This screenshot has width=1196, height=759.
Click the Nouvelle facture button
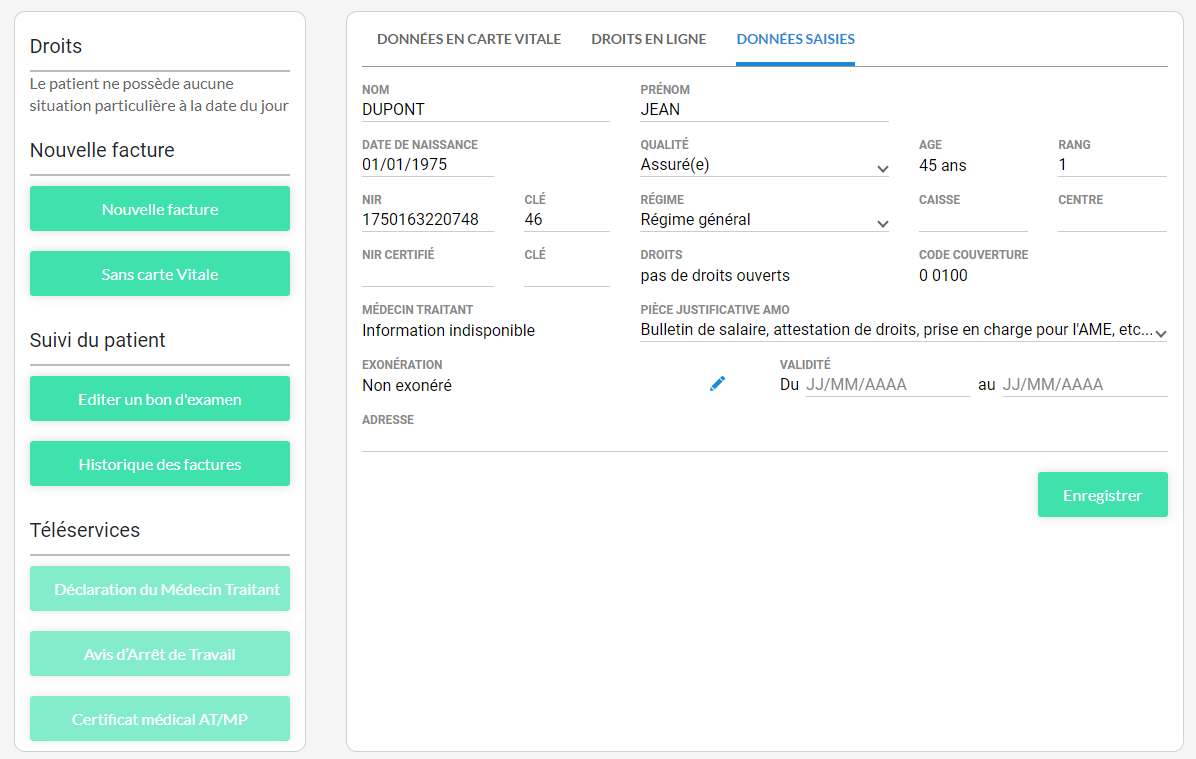[160, 209]
